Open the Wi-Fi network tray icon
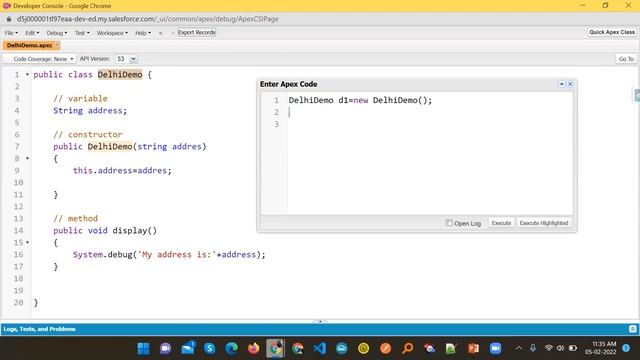 [549, 348]
